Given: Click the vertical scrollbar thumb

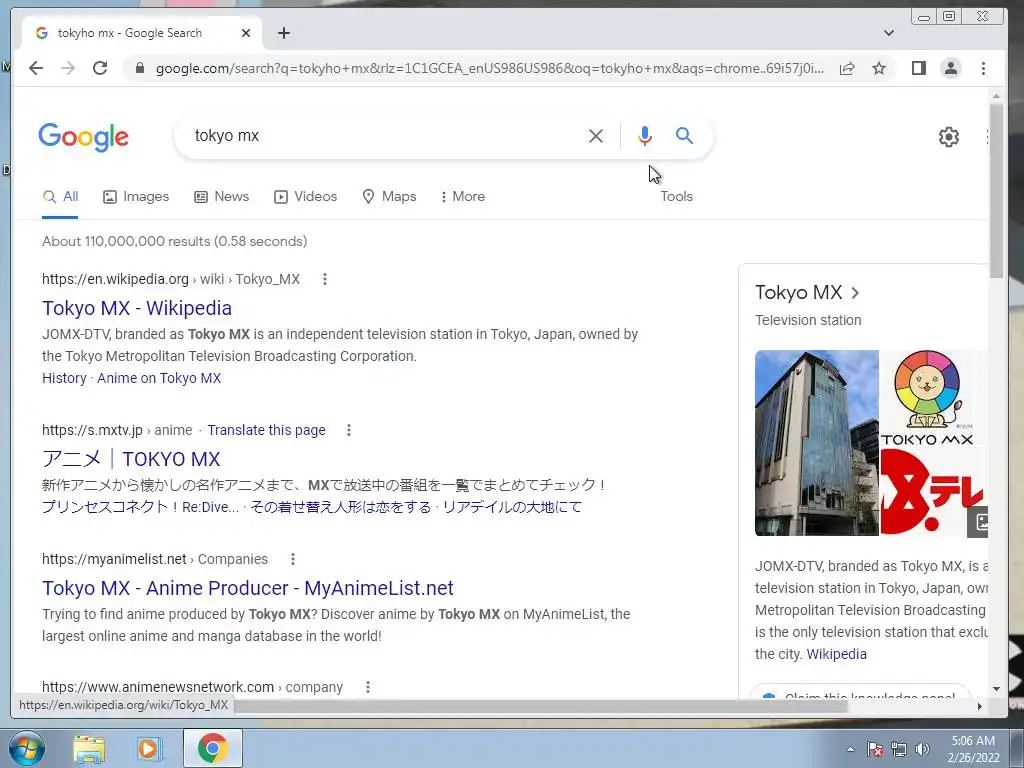Looking at the screenshot, I should [x=996, y=191].
